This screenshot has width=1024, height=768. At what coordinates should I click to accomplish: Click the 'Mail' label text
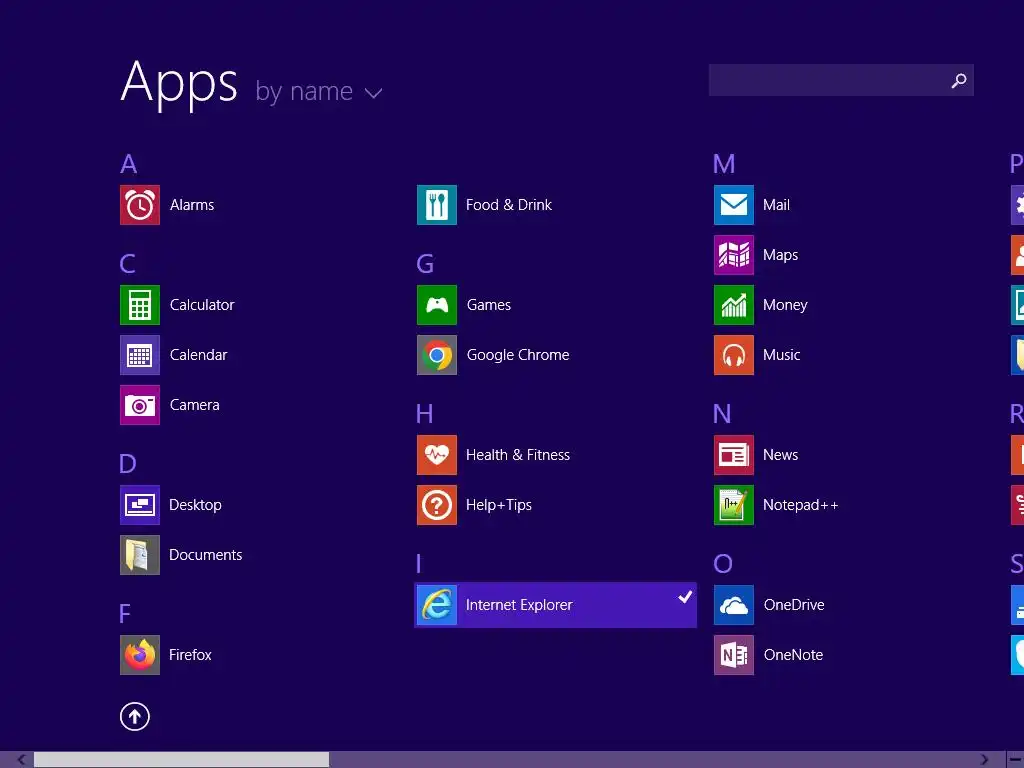click(776, 205)
